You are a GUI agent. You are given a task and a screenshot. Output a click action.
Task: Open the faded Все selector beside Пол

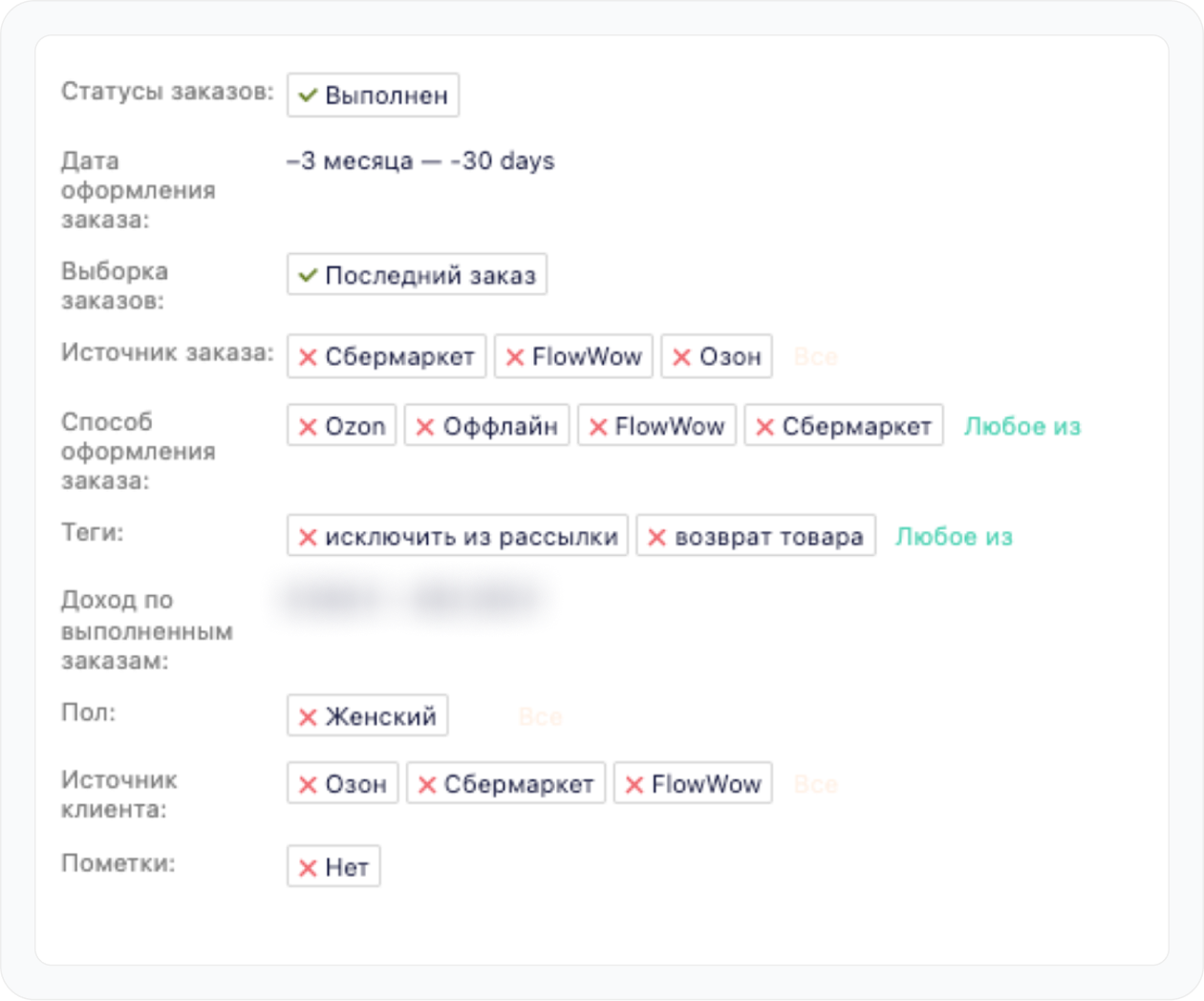tap(540, 717)
